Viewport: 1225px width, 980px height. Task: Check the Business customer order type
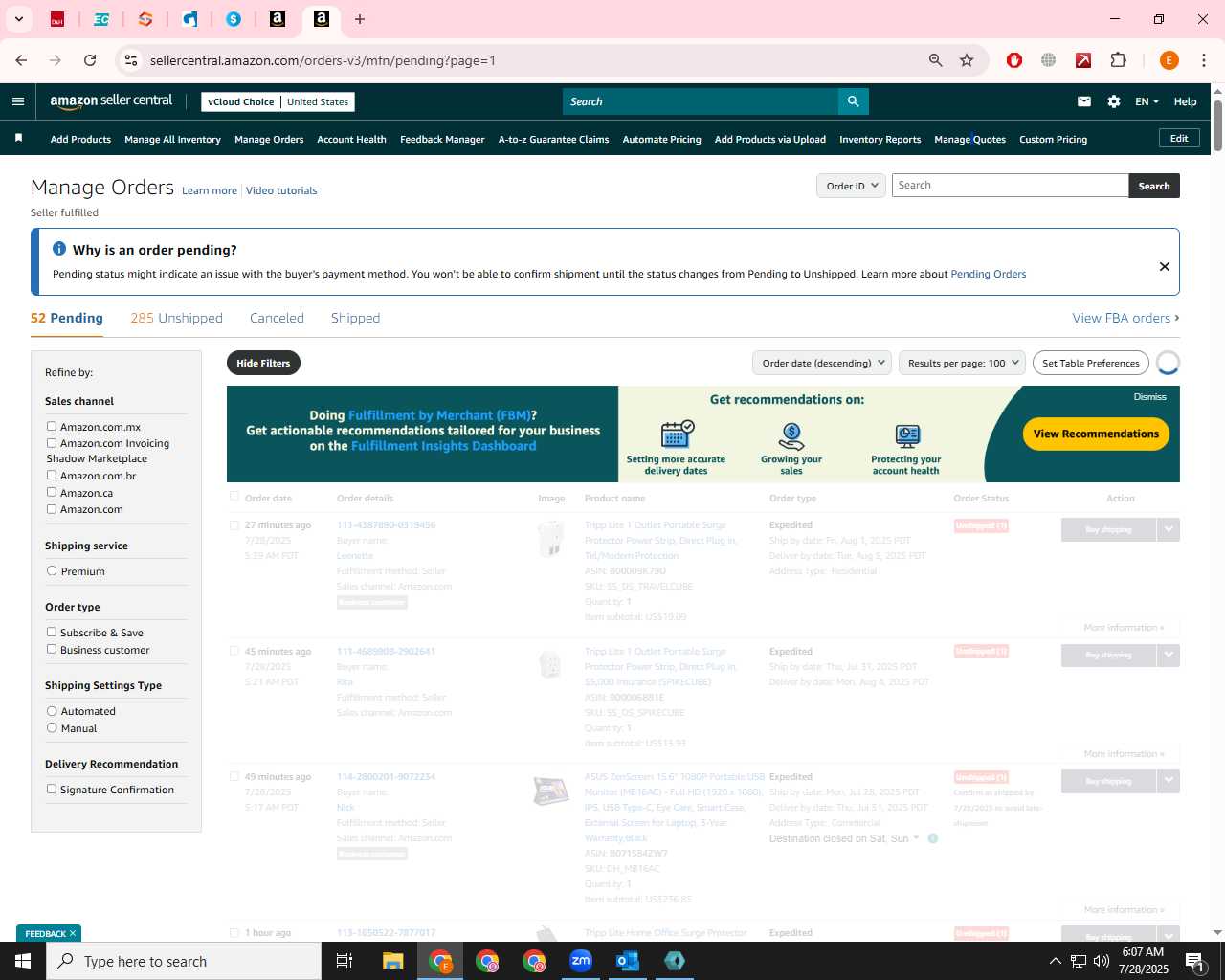(52, 649)
